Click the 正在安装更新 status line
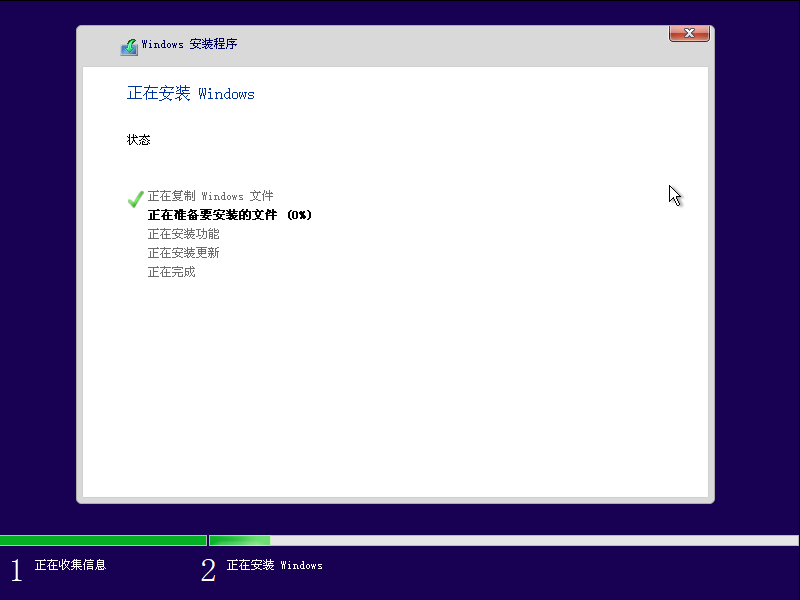The width and height of the screenshot is (800, 600). pyautogui.click(x=186, y=252)
